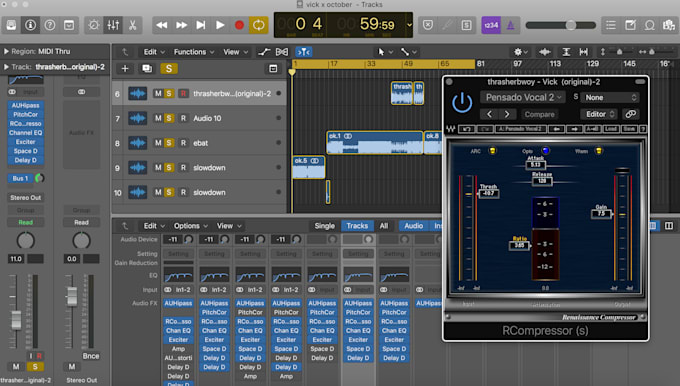Open the LCD display mode dropdown arrow

pos(409,25)
